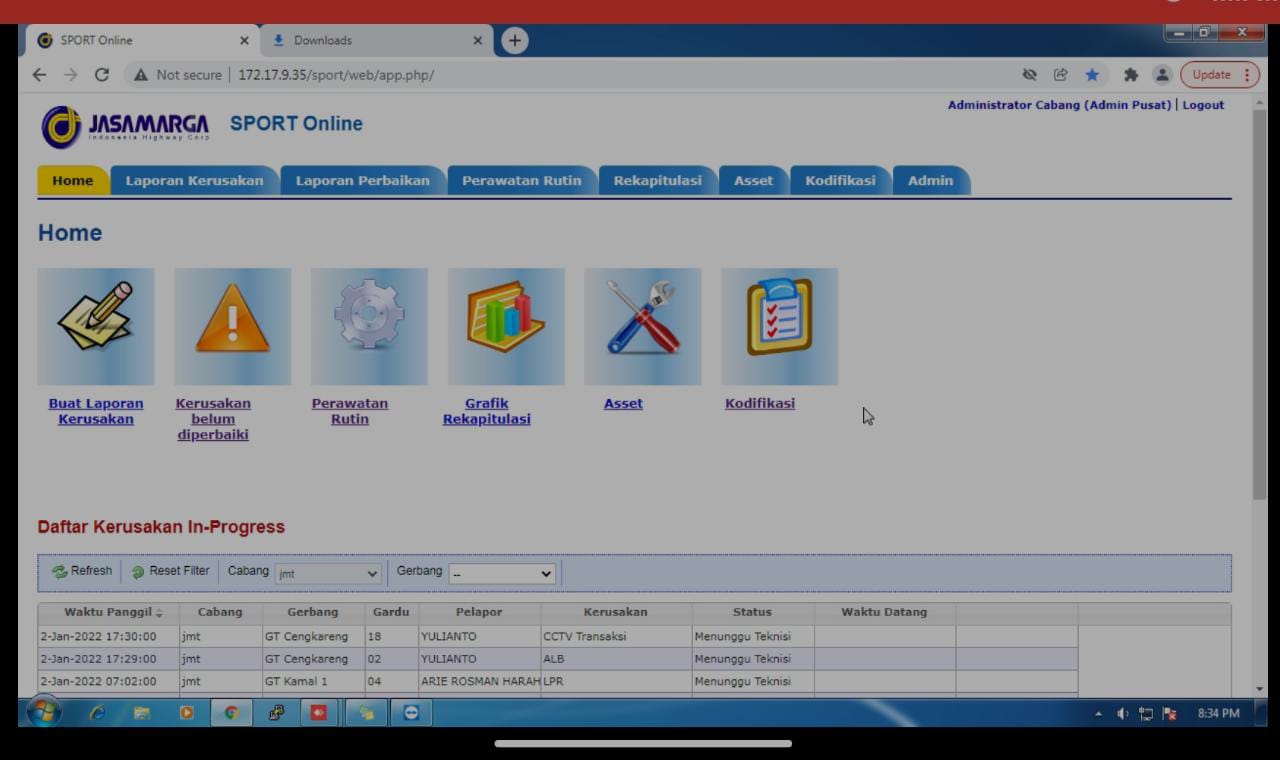Click the Reset Filter button

pos(171,571)
